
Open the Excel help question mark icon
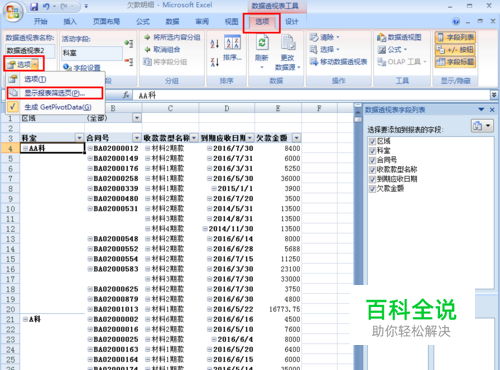pyautogui.click(x=456, y=22)
